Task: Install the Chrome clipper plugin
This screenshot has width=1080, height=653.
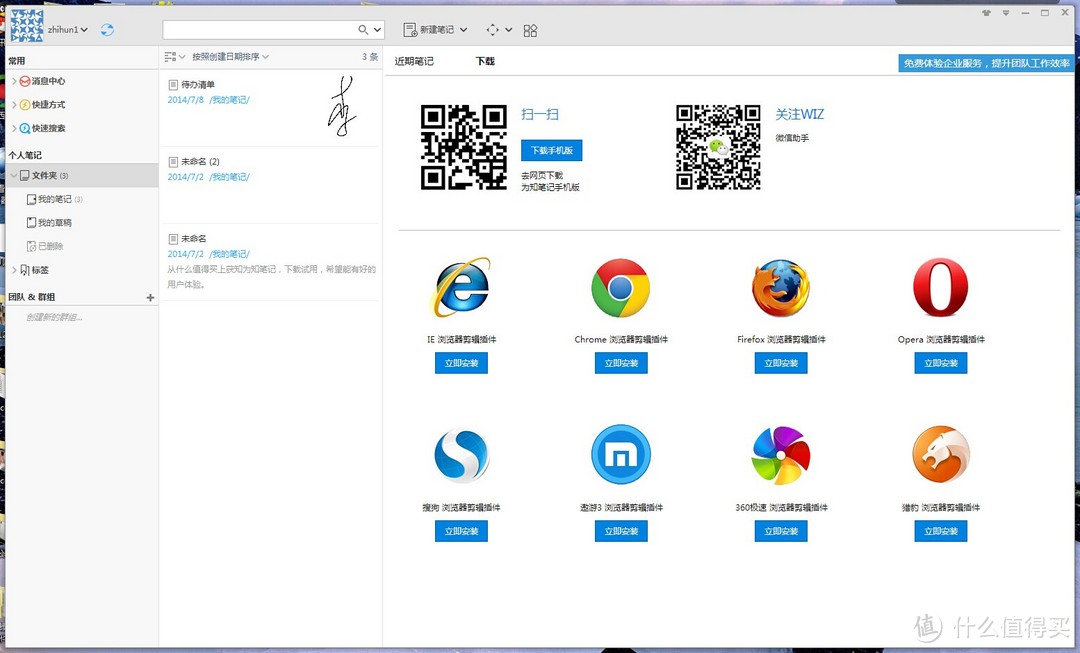Action: (621, 363)
